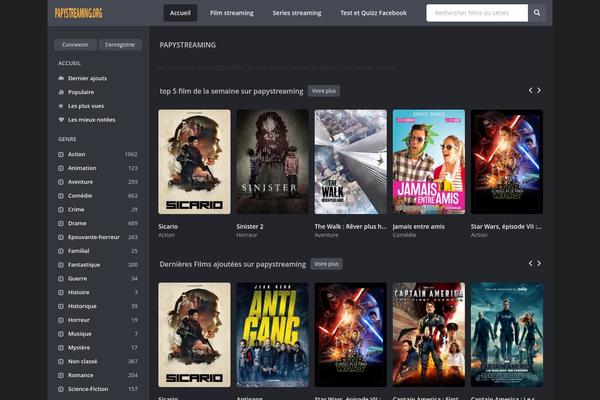
Task: Click the circle icon next to Action genre
Action: (61, 154)
